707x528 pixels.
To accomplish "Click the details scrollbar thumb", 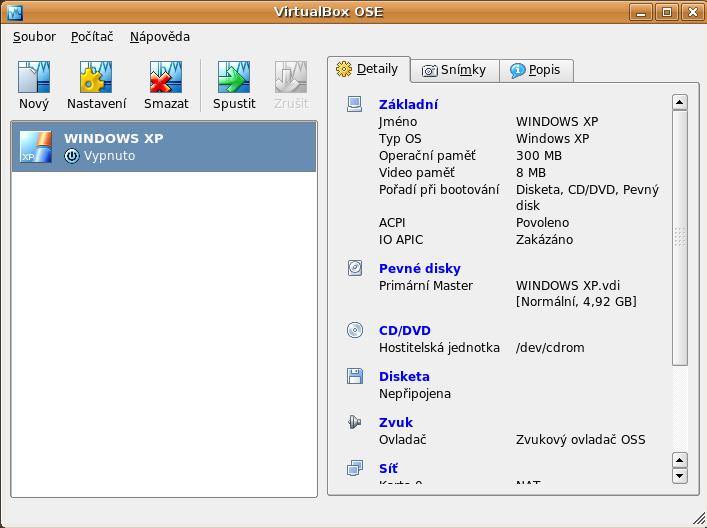I will point(679,238).
